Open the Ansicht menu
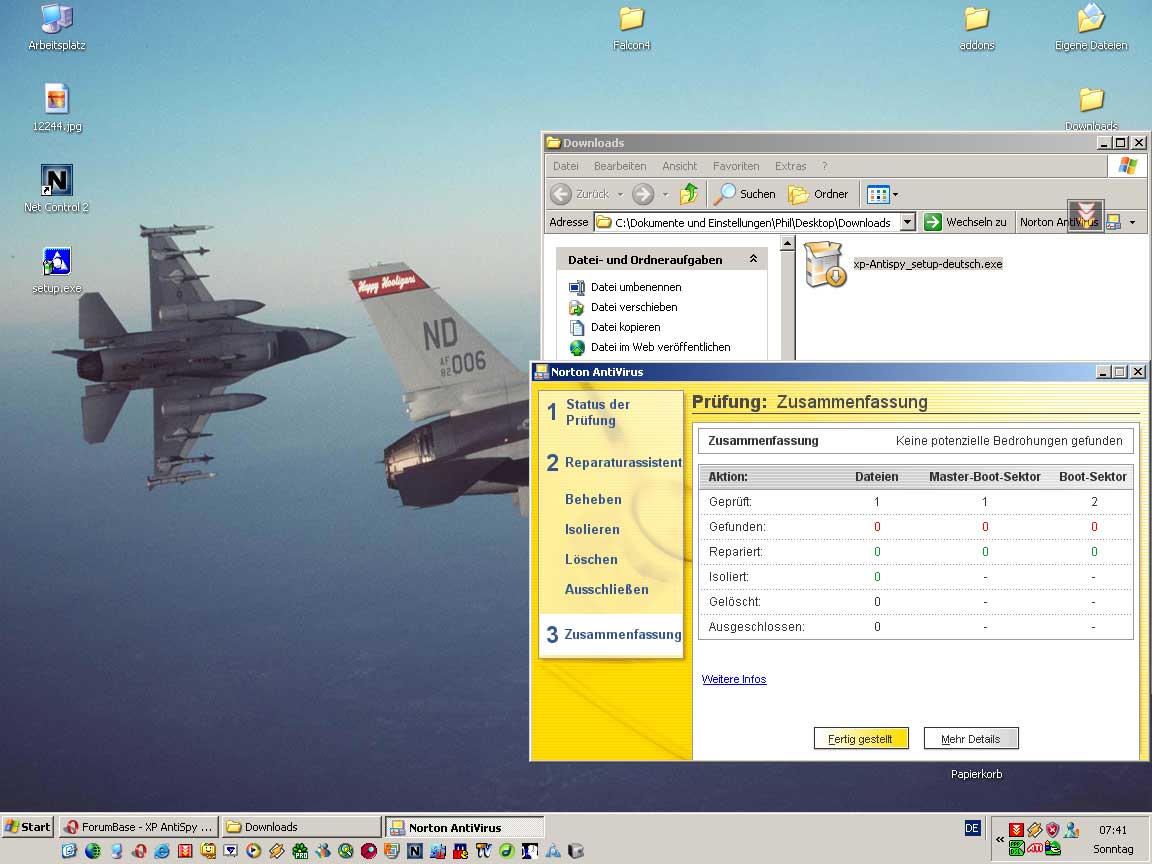 [680, 166]
